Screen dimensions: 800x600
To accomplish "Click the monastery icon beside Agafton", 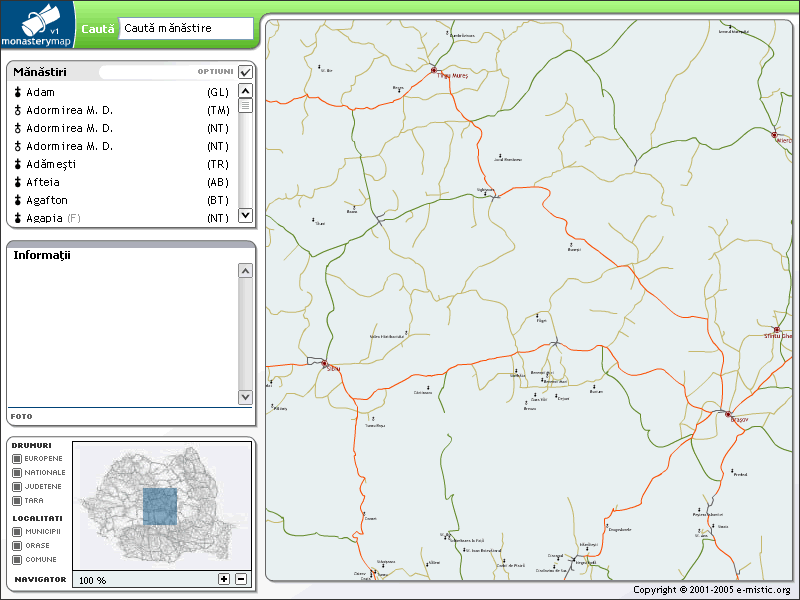I will point(18,200).
